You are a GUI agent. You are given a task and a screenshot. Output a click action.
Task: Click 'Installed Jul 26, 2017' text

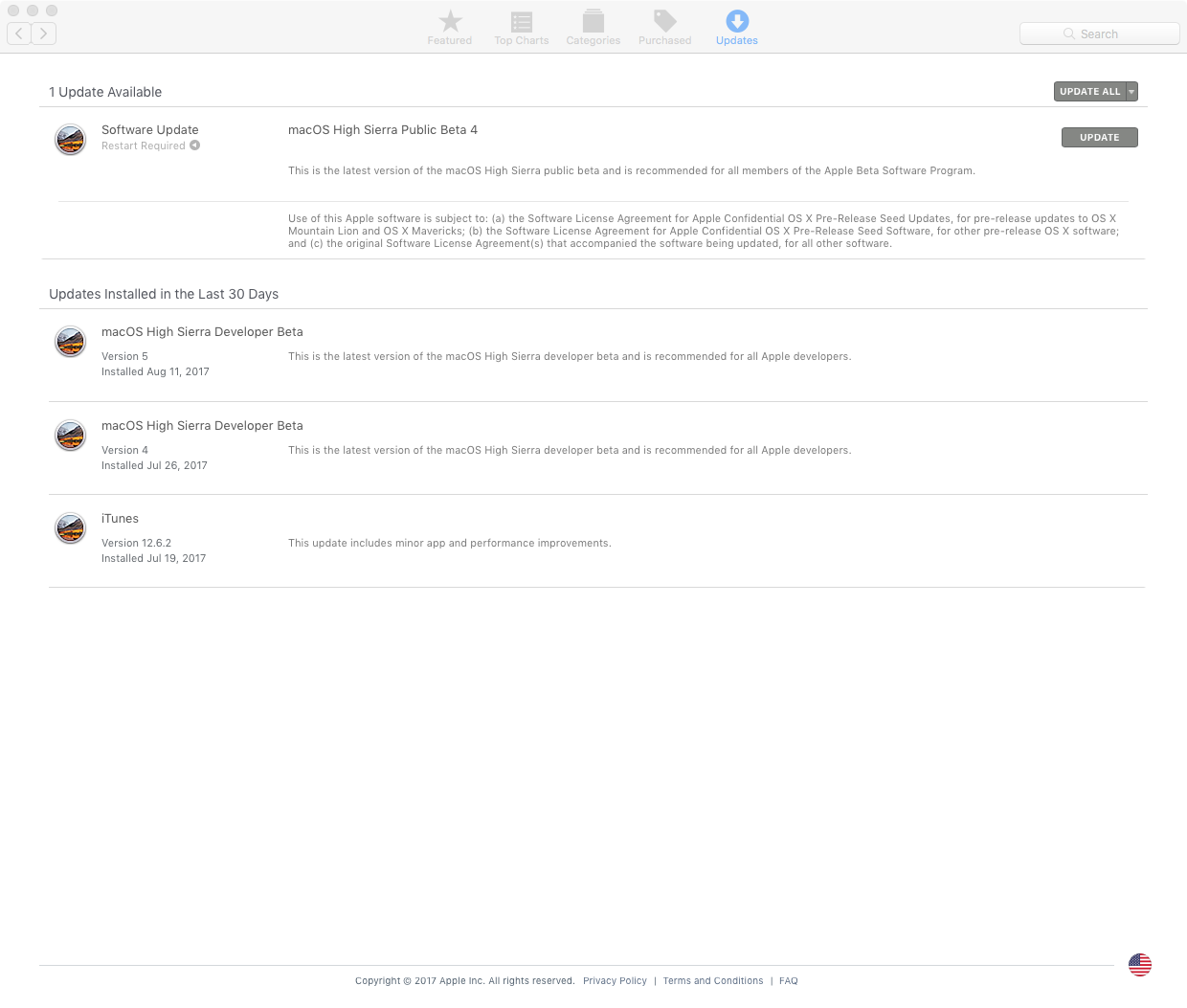tap(154, 465)
